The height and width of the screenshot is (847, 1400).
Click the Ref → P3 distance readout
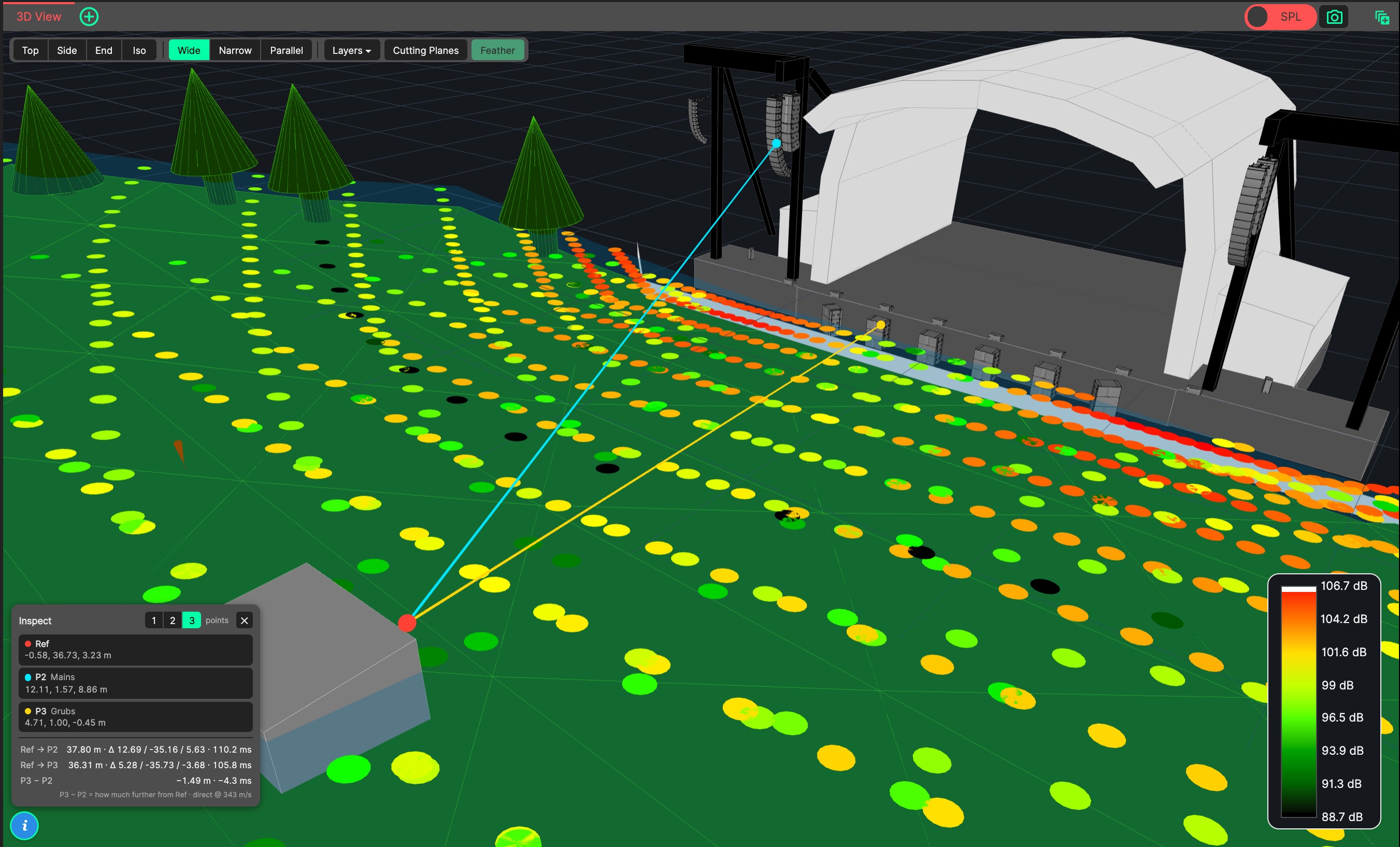coord(135,765)
